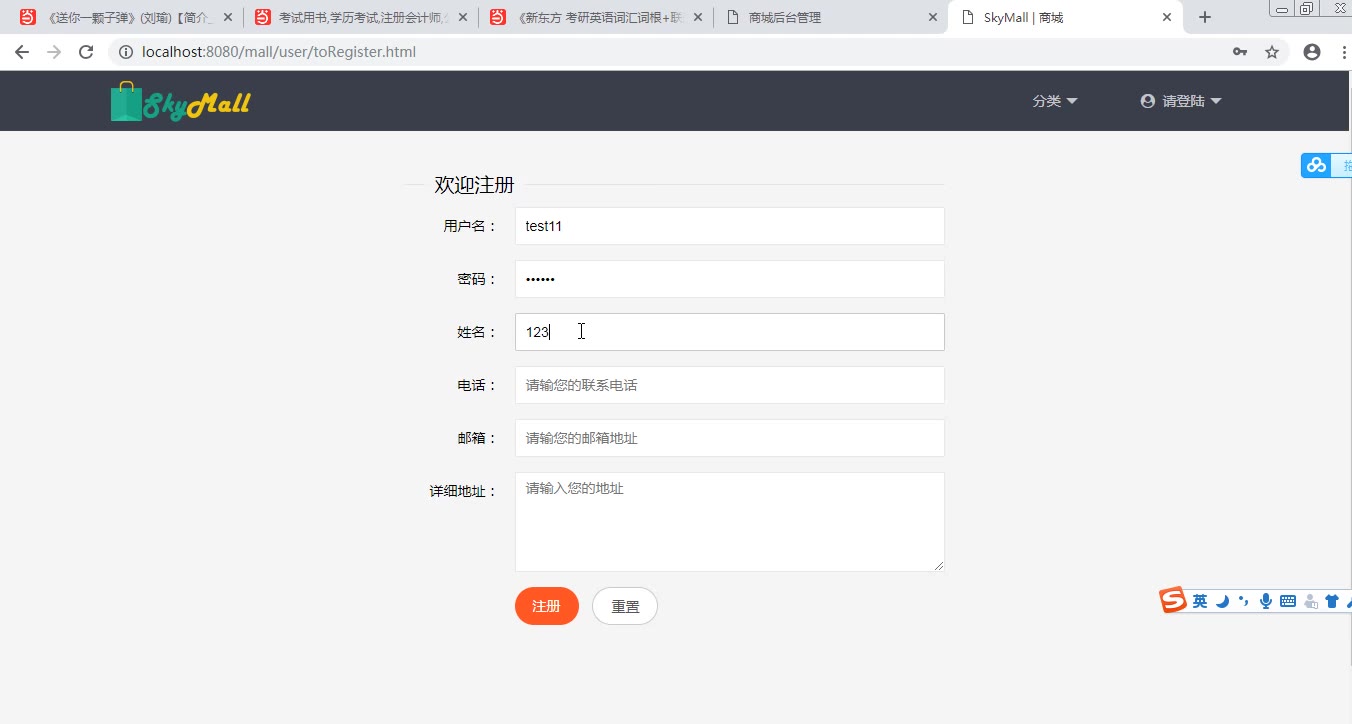
Task: Click the Sogou S logo on IME bar
Action: click(x=1173, y=600)
